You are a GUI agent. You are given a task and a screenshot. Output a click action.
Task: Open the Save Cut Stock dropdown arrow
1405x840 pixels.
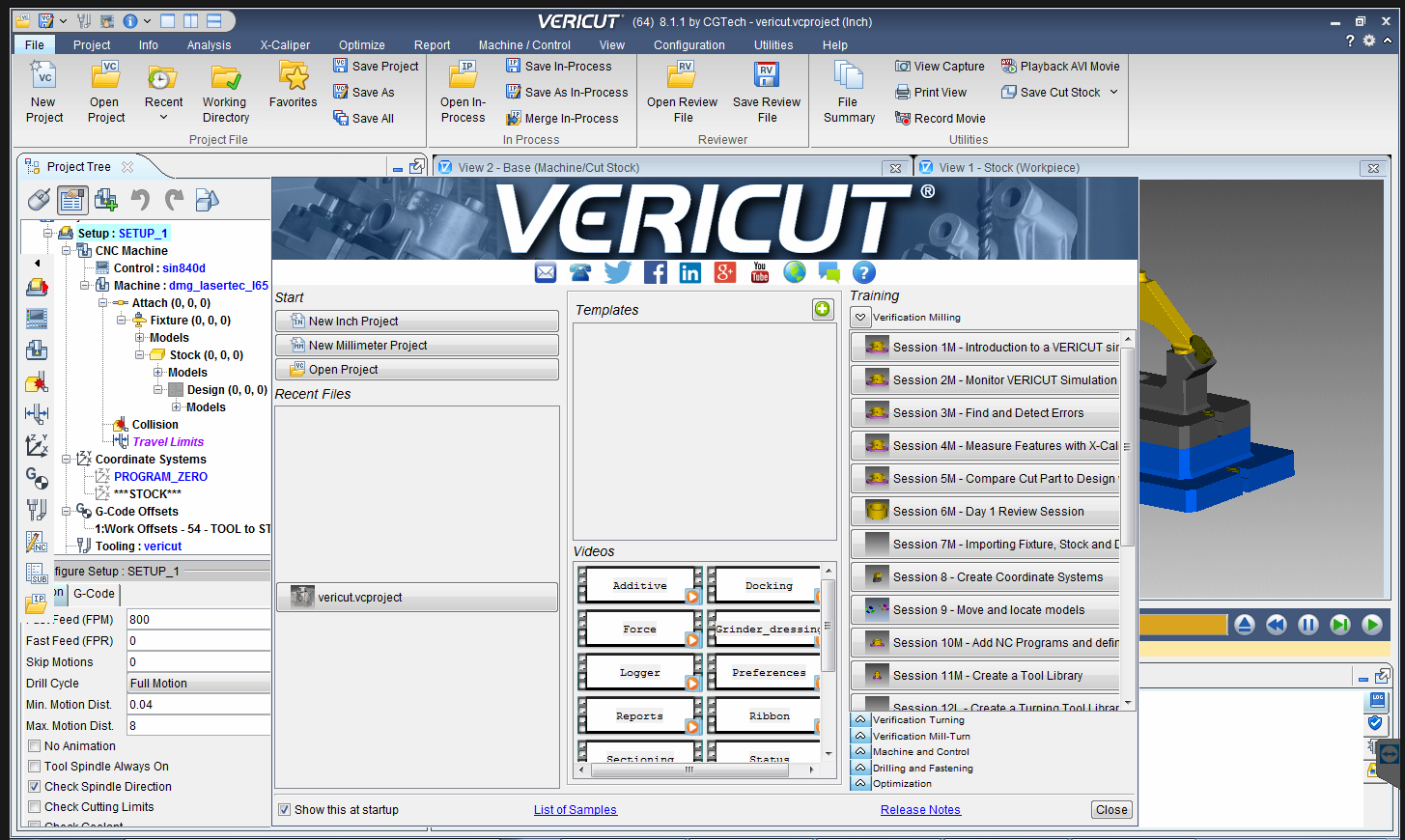coord(1113,92)
